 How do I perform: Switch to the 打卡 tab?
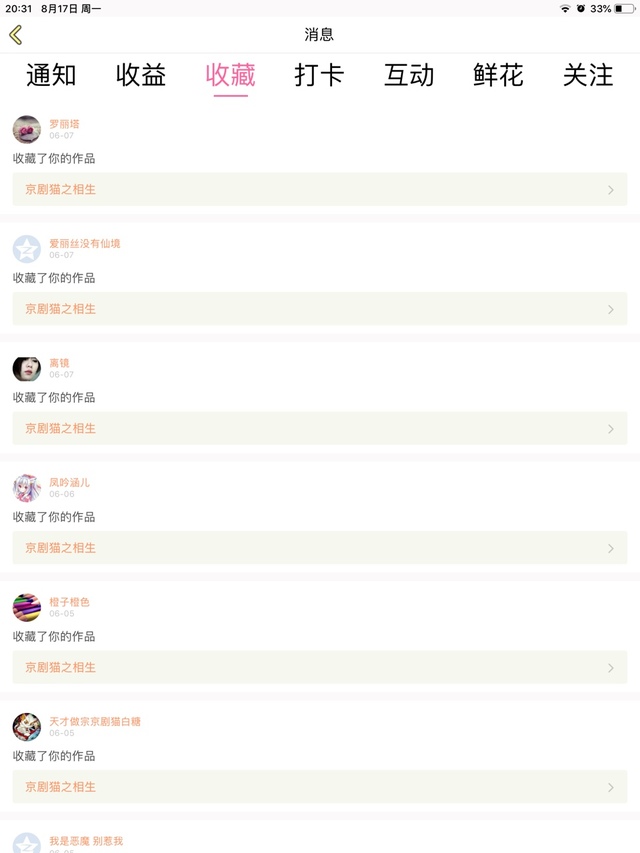click(x=319, y=75)
